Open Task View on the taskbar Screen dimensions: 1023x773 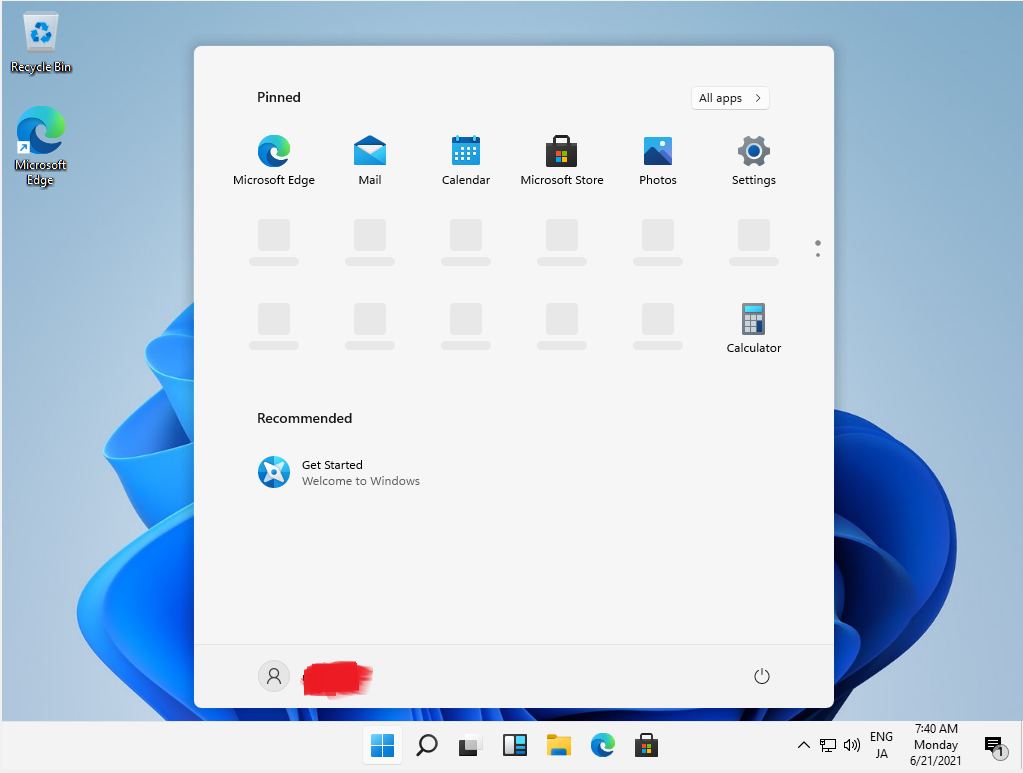pos(470,745)
